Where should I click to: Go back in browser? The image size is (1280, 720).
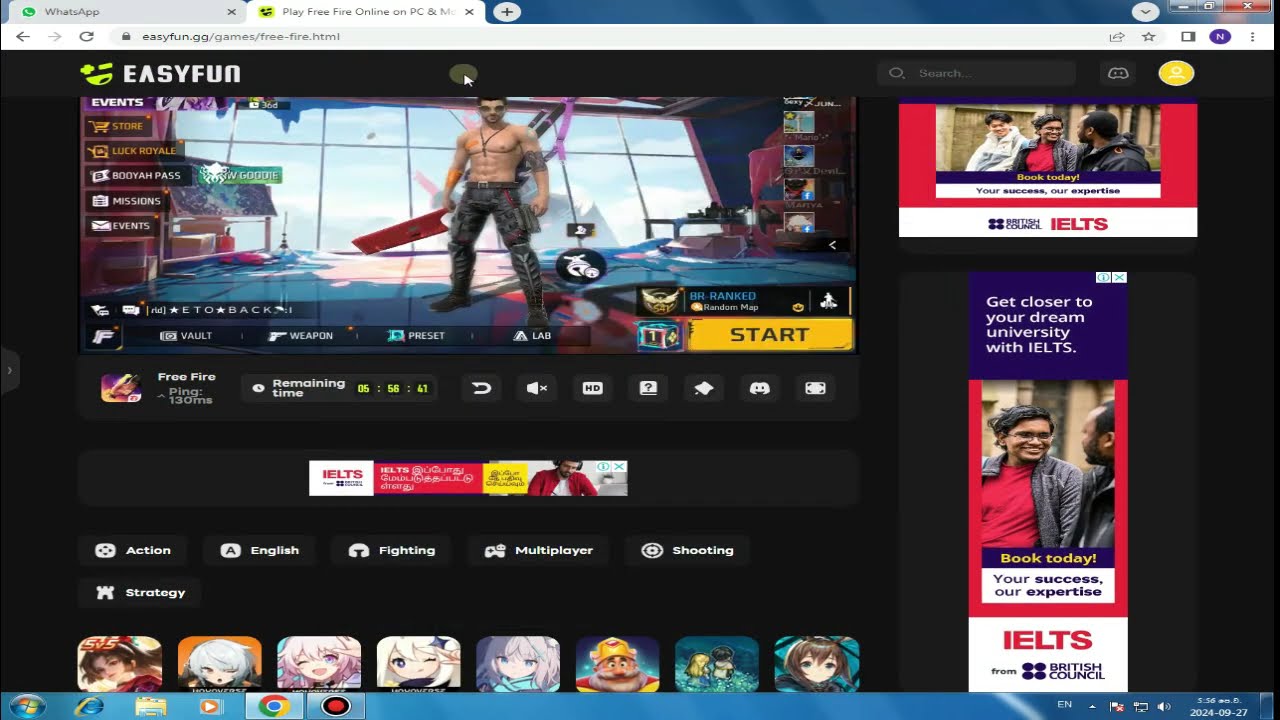coord(23,36)
